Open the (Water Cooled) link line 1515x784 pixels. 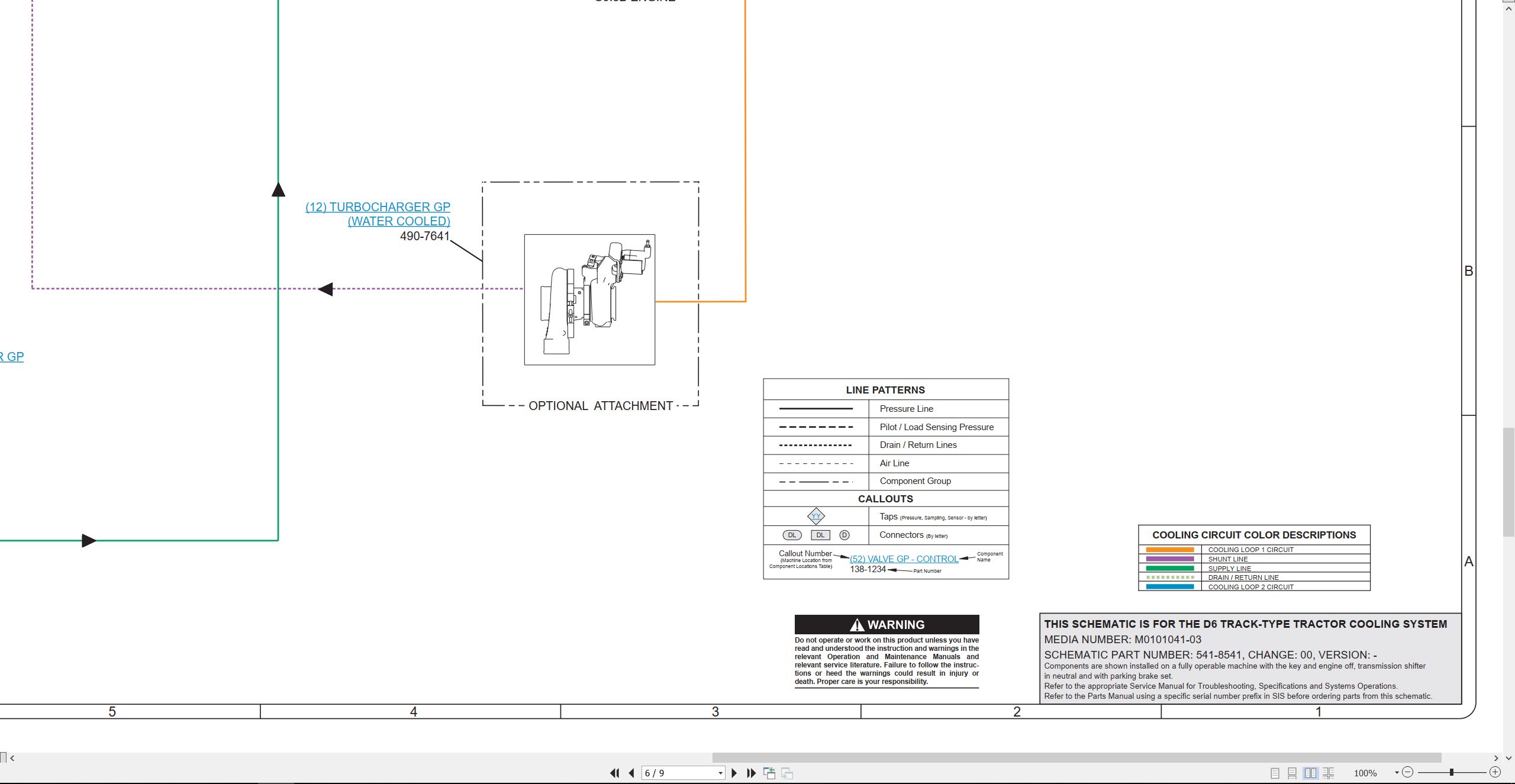click(399, 221)
